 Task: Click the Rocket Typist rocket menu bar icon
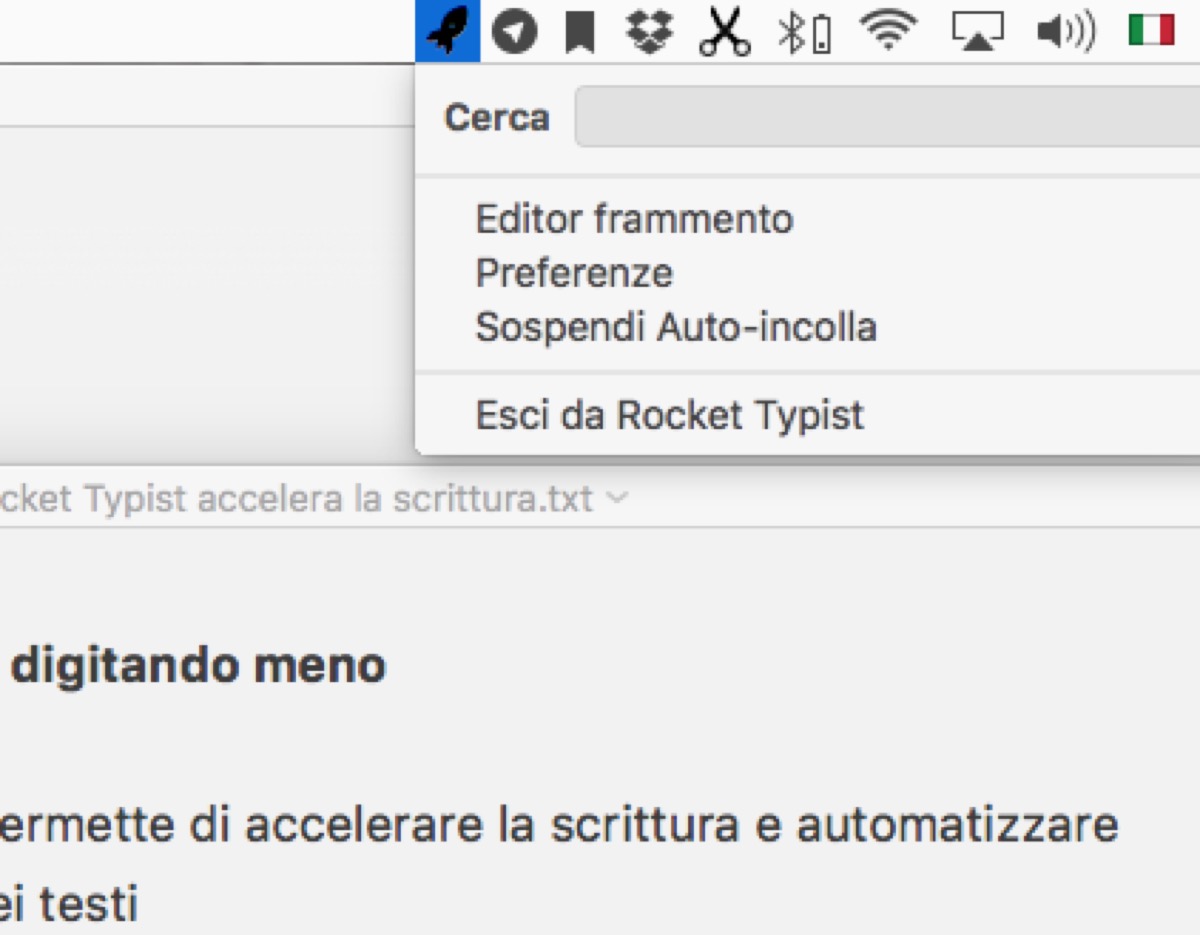[x=448, y=33]
